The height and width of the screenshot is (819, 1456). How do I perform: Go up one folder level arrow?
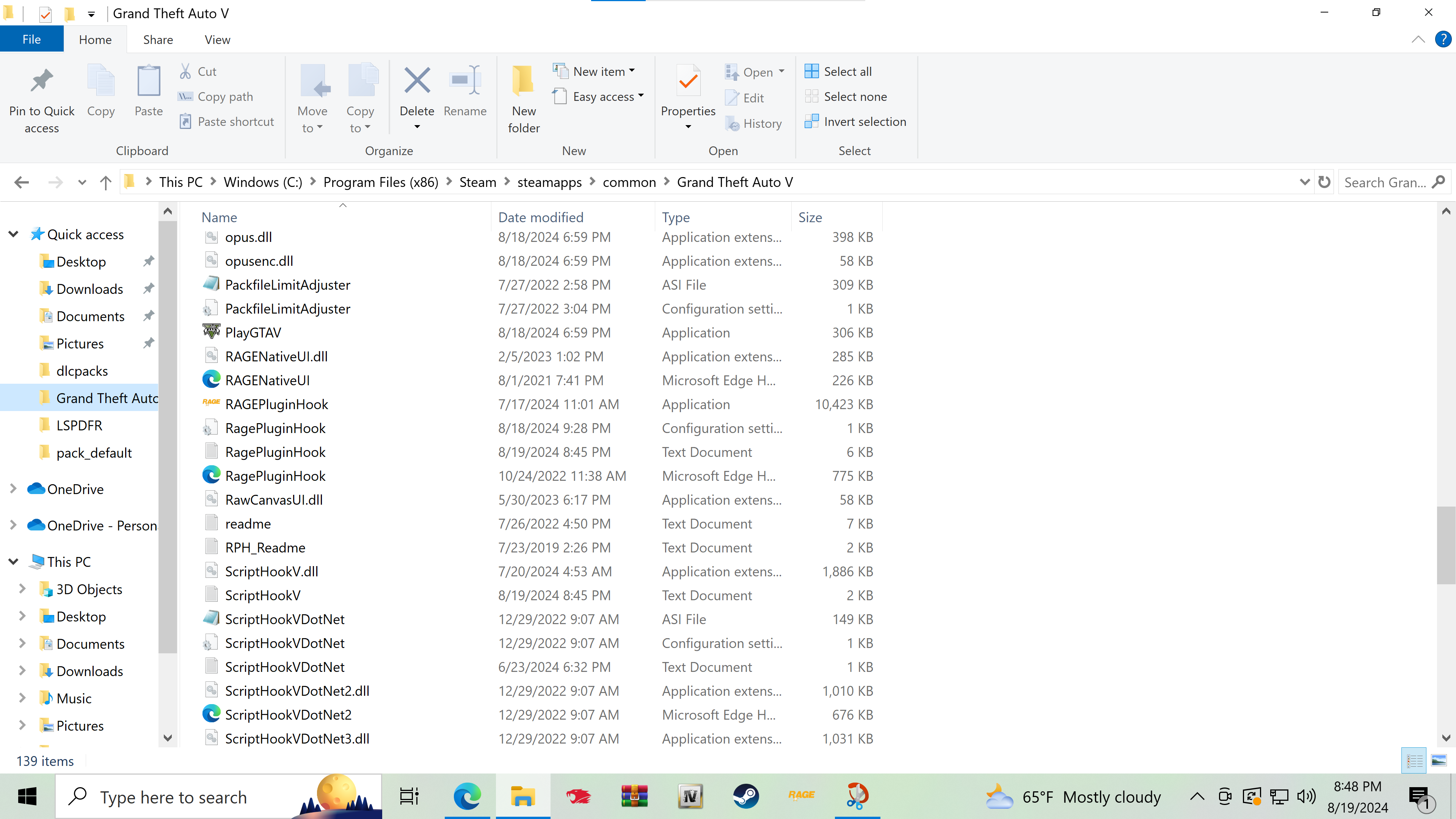[x=105, y=182]
